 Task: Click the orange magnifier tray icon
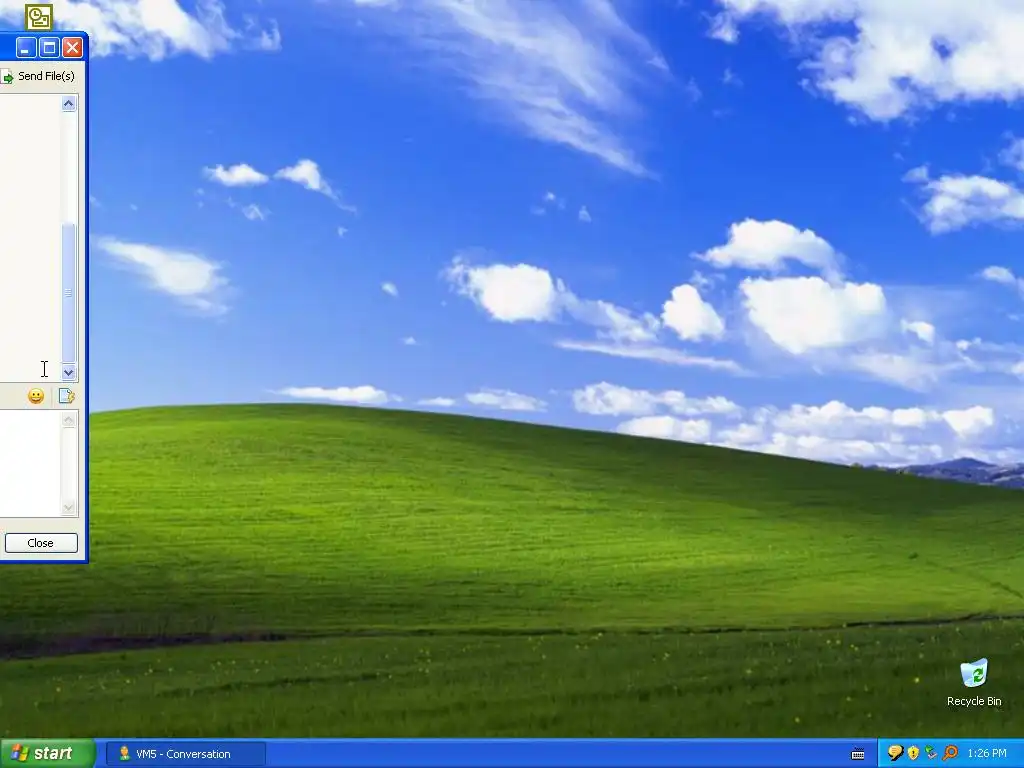[x=950, y=754]
